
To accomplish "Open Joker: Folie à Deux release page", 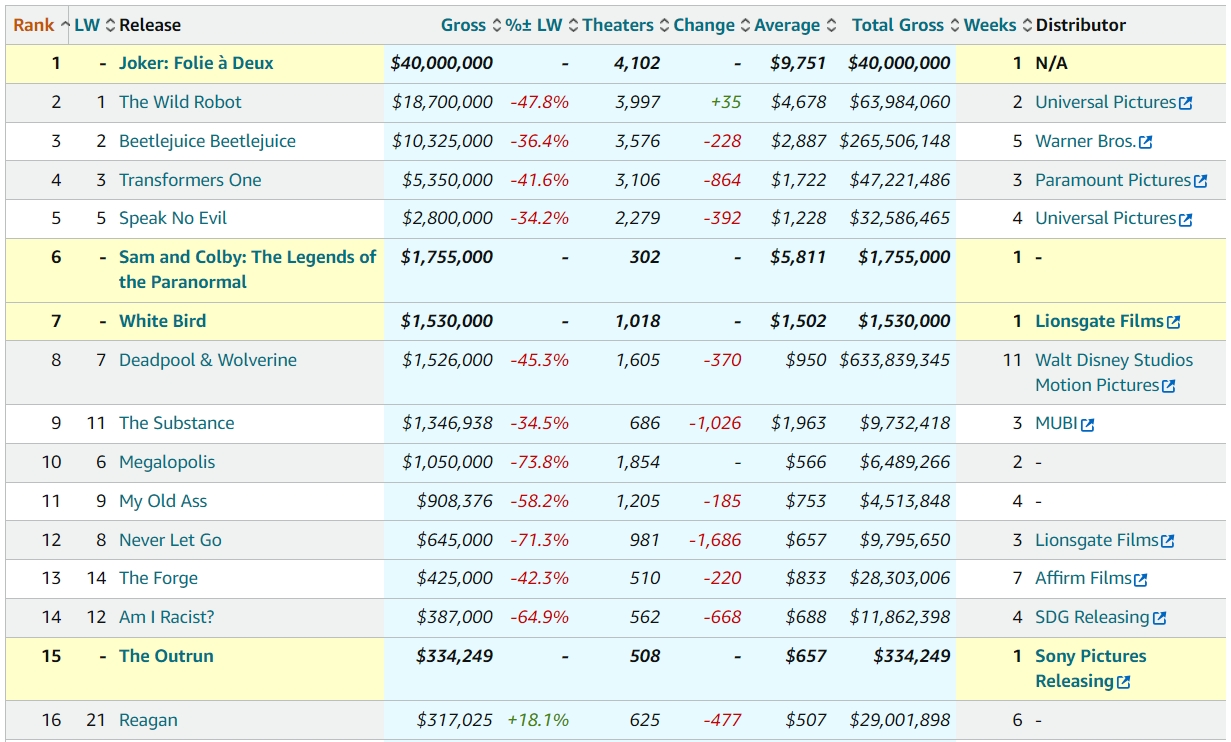I will (196, 63).
